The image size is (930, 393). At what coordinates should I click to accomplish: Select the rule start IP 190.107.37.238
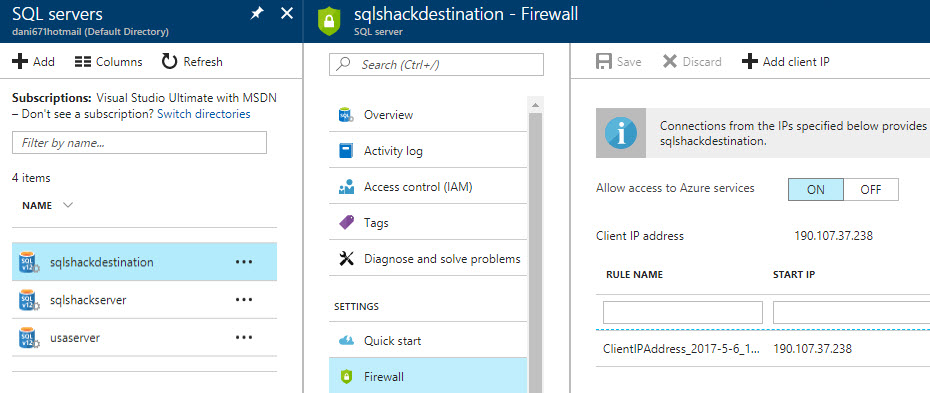[x=813, y=349]
